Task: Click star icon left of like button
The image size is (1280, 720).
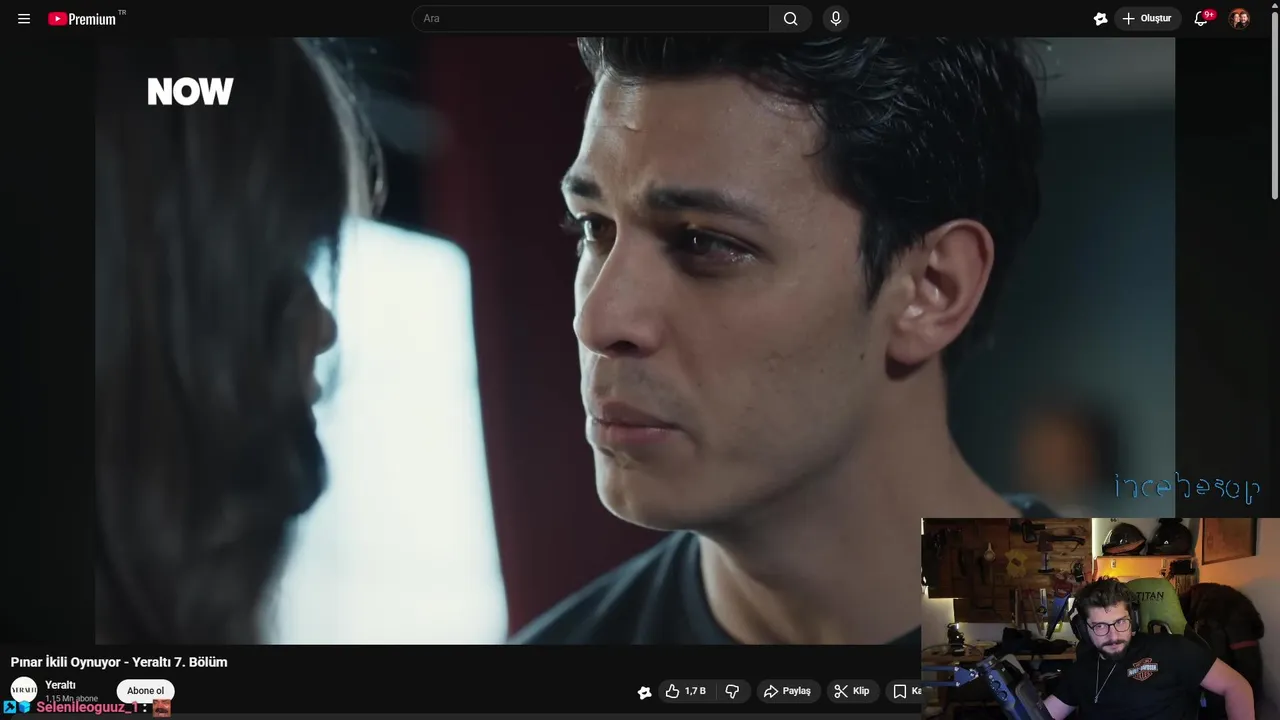Action: pos(644,692)
